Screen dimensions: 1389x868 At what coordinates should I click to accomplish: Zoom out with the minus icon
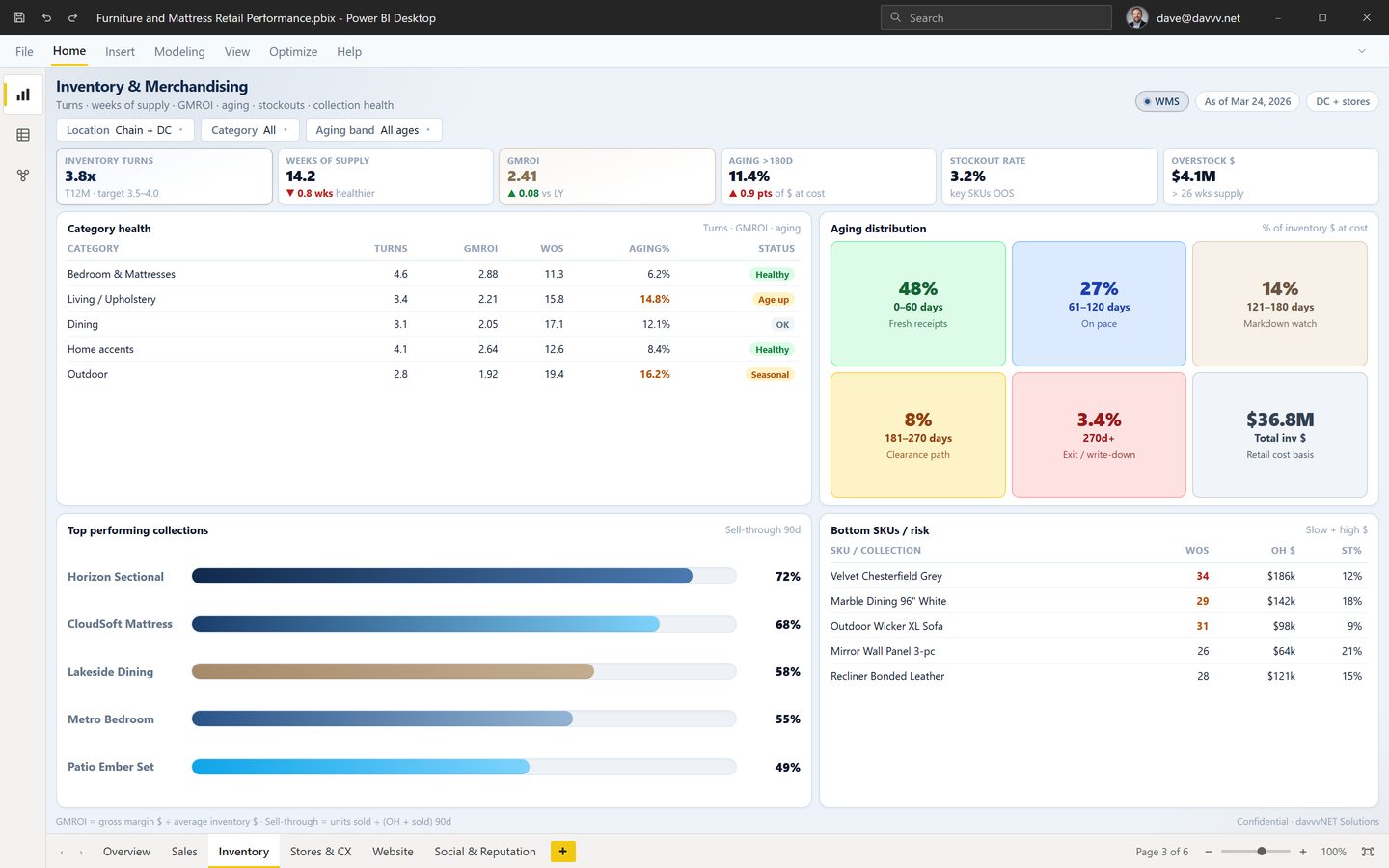[x=1209, y=852]
